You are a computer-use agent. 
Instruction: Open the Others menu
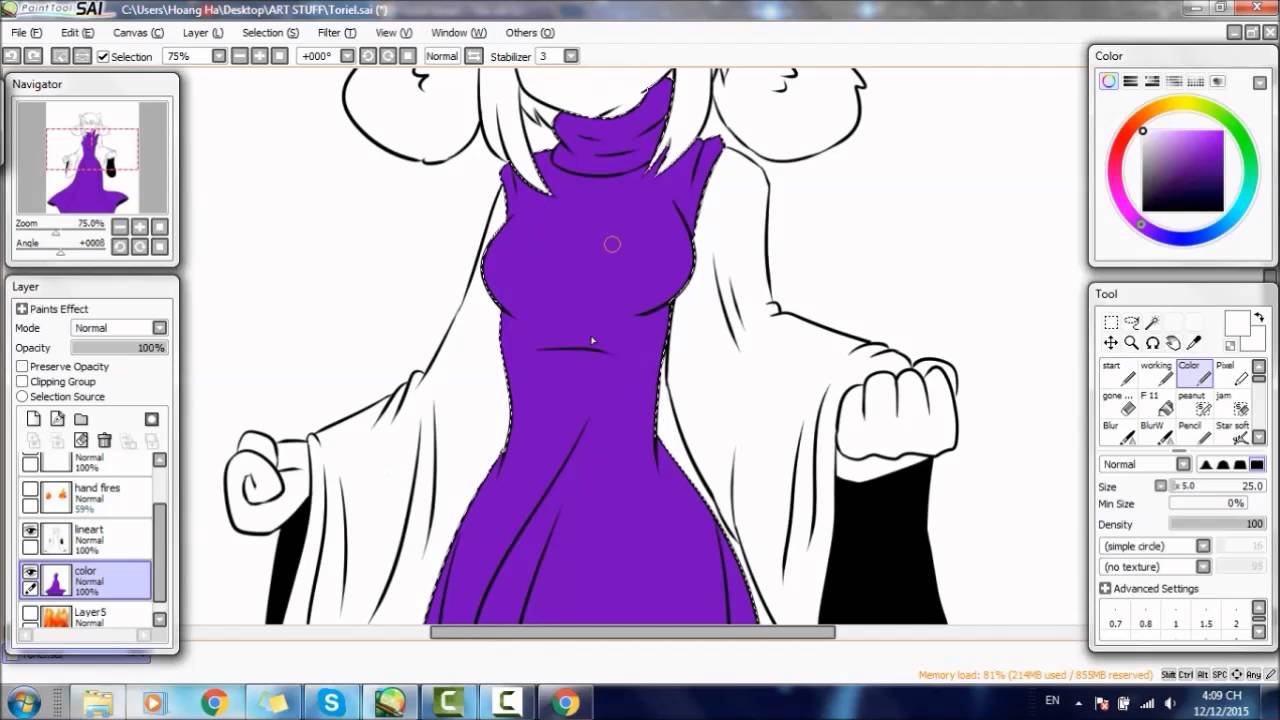coord(529,33)
